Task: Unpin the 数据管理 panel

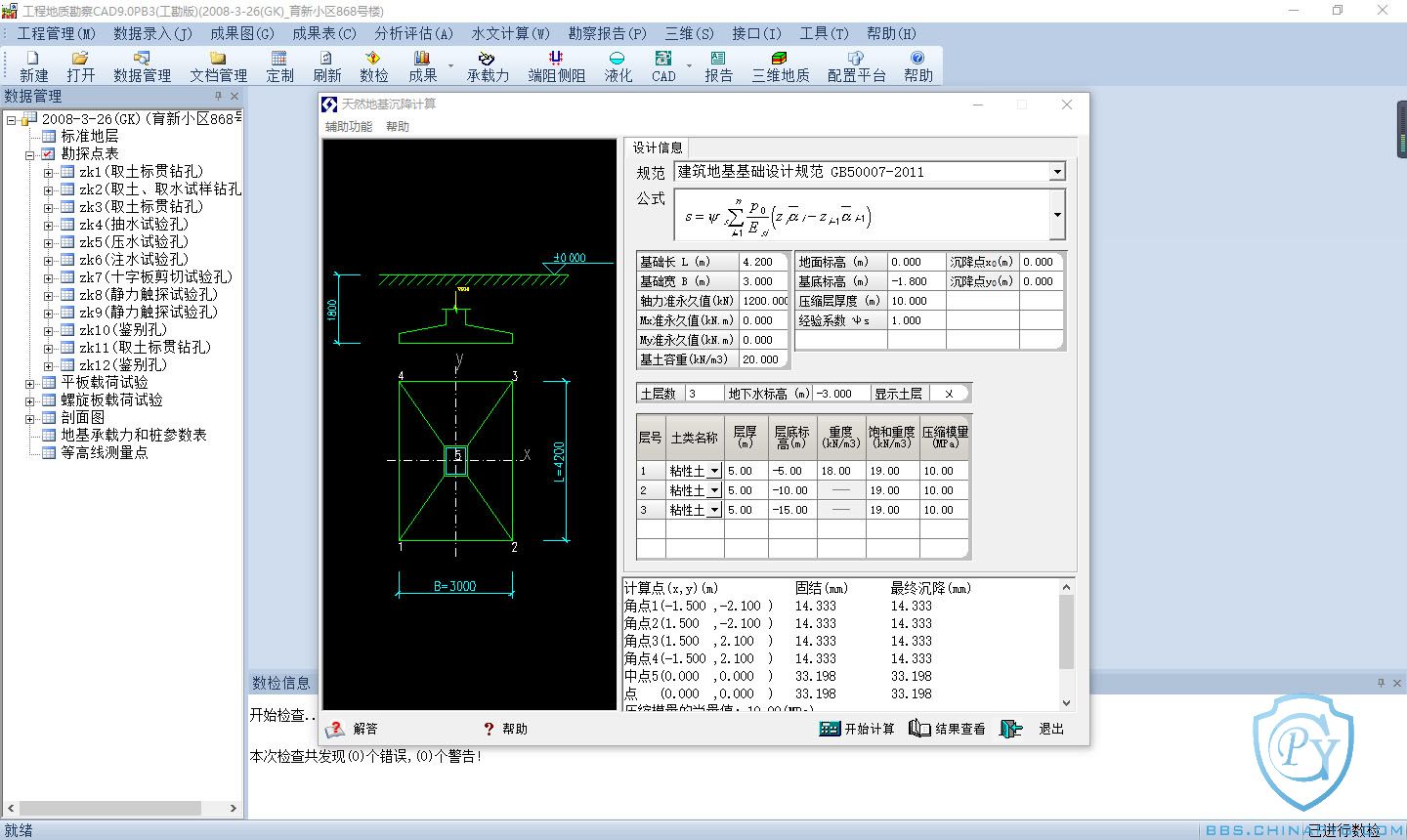Action: [219, 97]
